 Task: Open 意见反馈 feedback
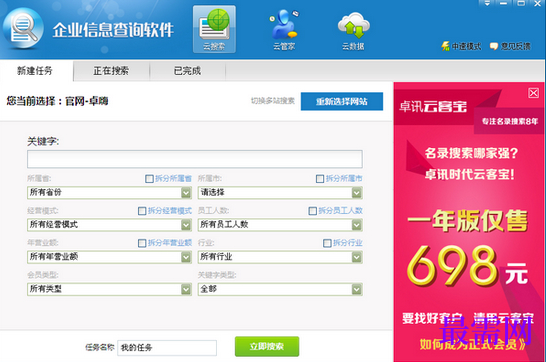pyautogui.click(x=510, y=46)
